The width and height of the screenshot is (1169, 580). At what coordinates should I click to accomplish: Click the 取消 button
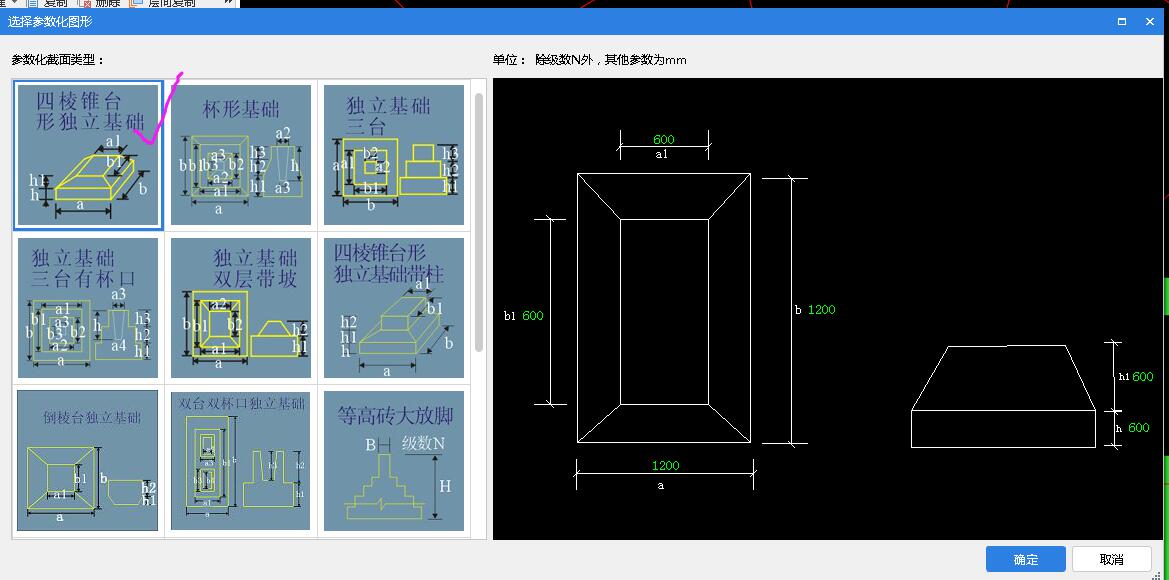pos(1112,559)
